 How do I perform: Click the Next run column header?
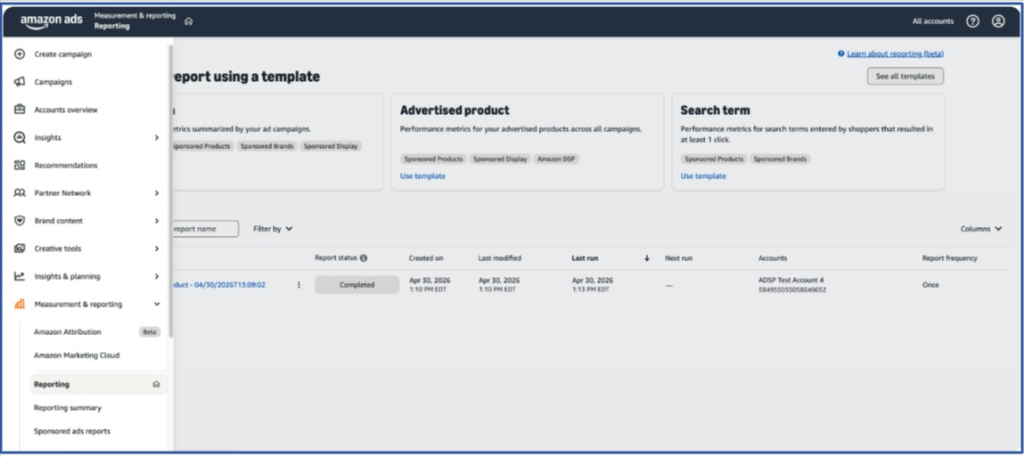(679, 258)
